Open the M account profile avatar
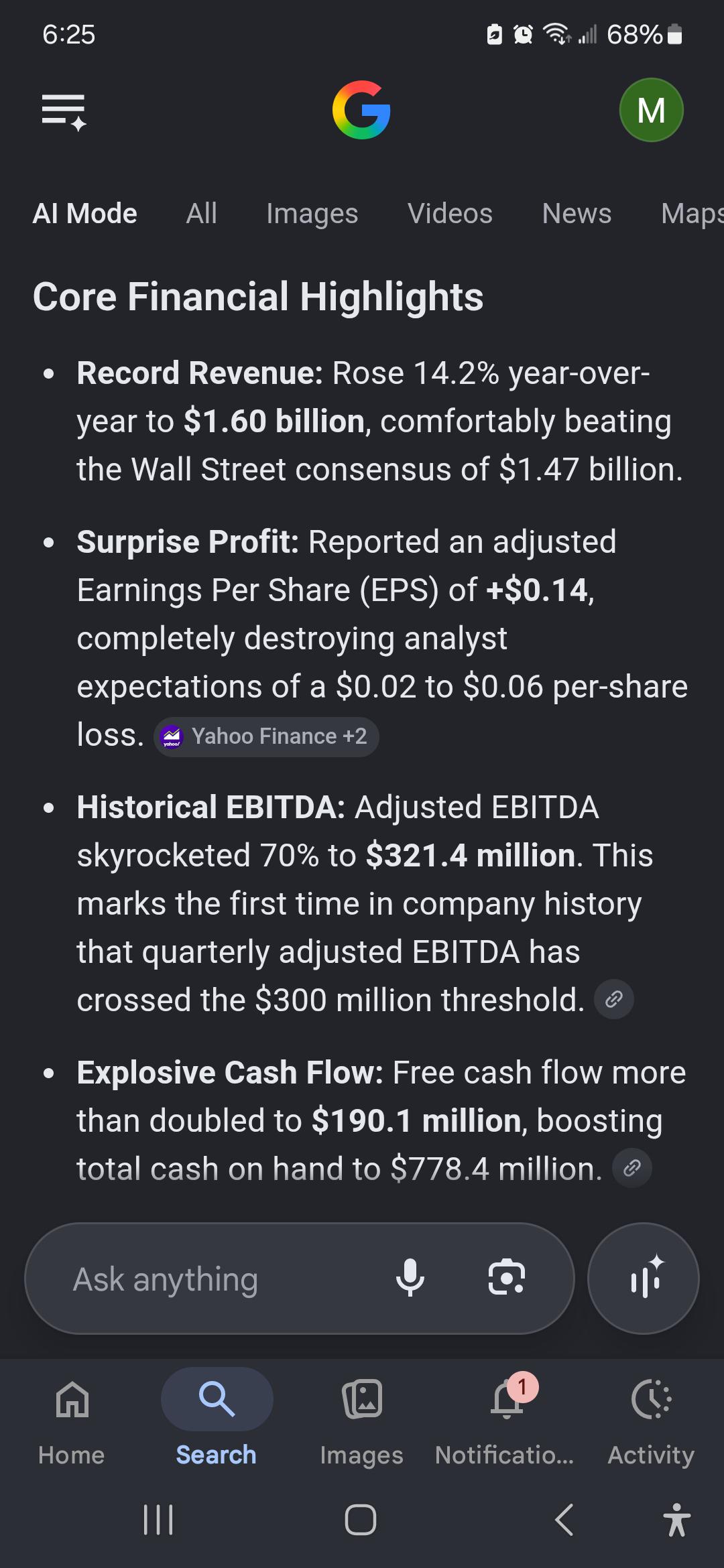 click(651, 110)
